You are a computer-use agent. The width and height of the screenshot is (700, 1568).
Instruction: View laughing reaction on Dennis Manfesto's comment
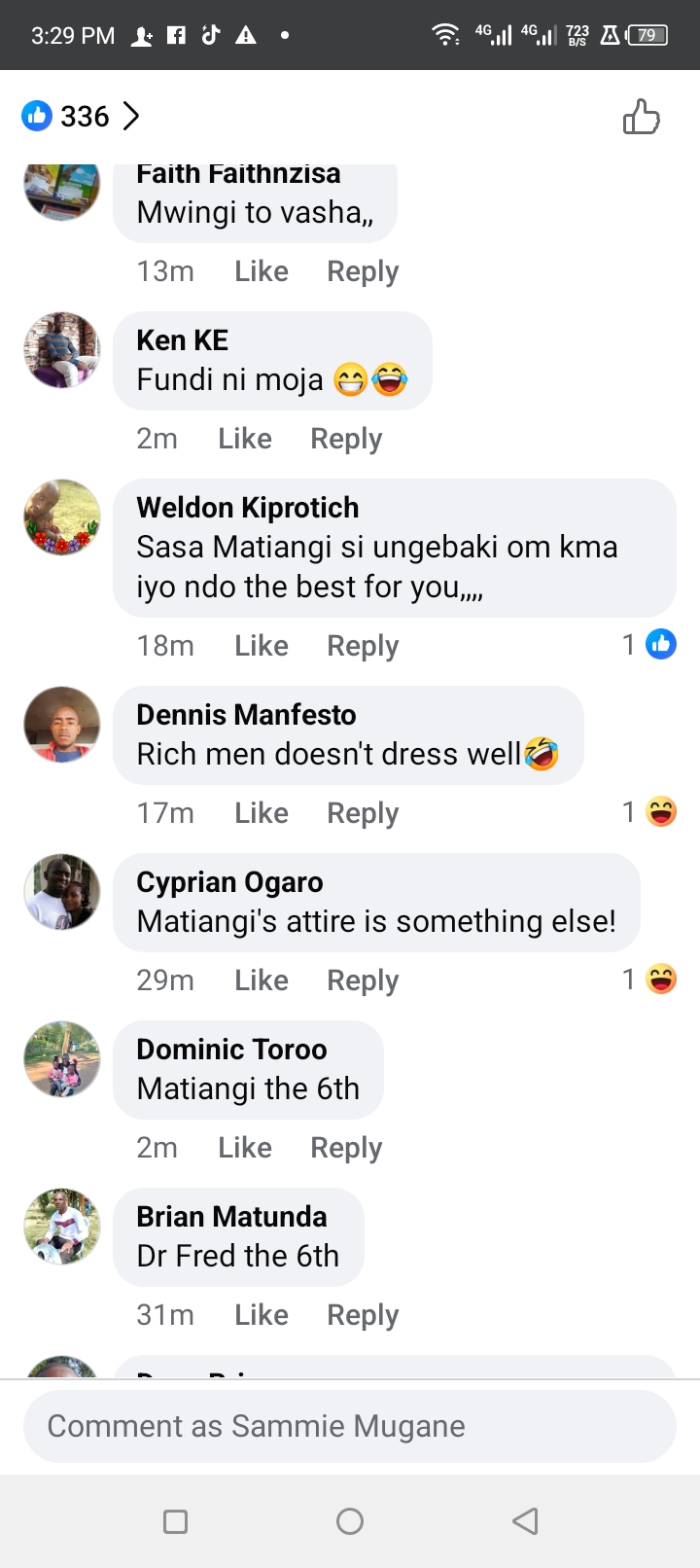pos(660,811)
